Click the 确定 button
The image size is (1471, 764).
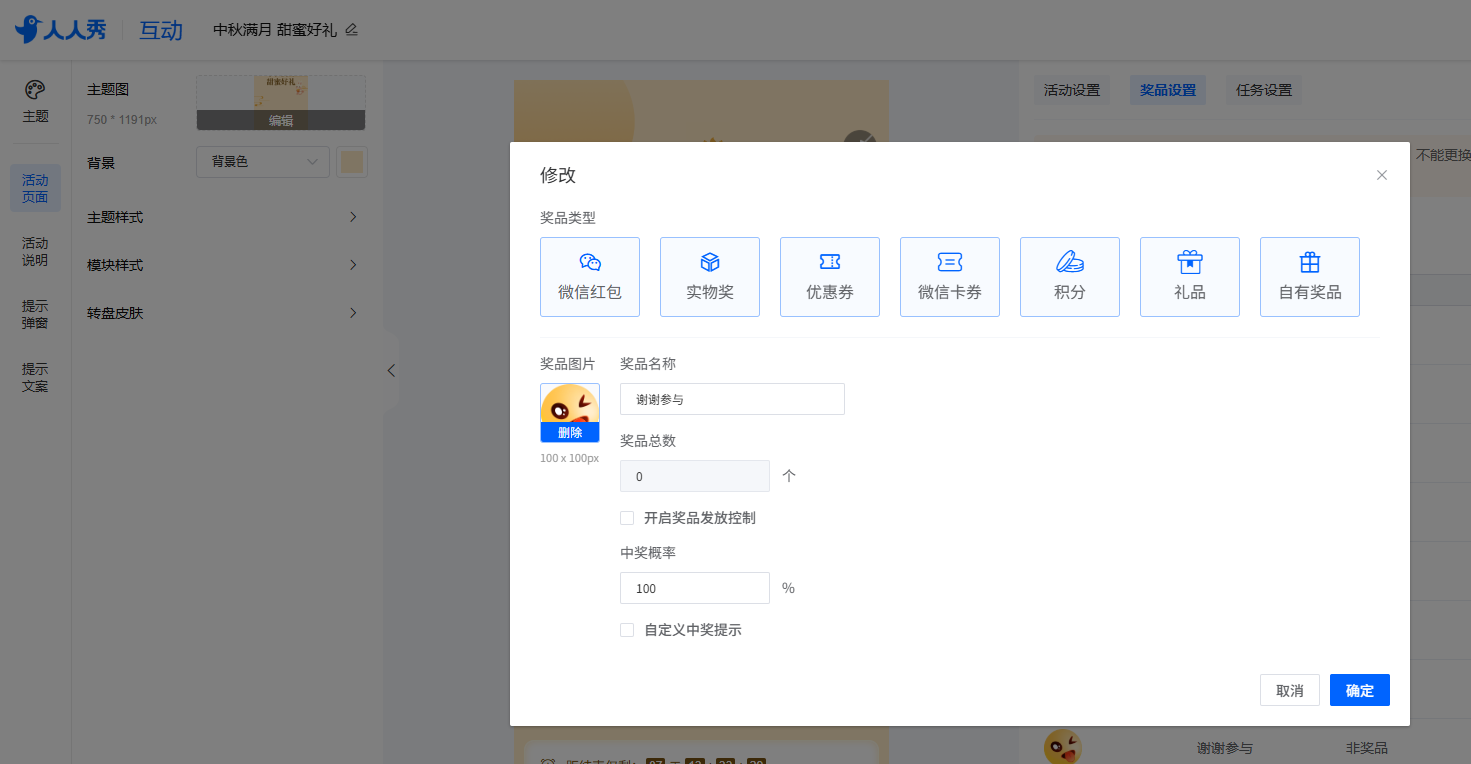tap(1360, 690)
